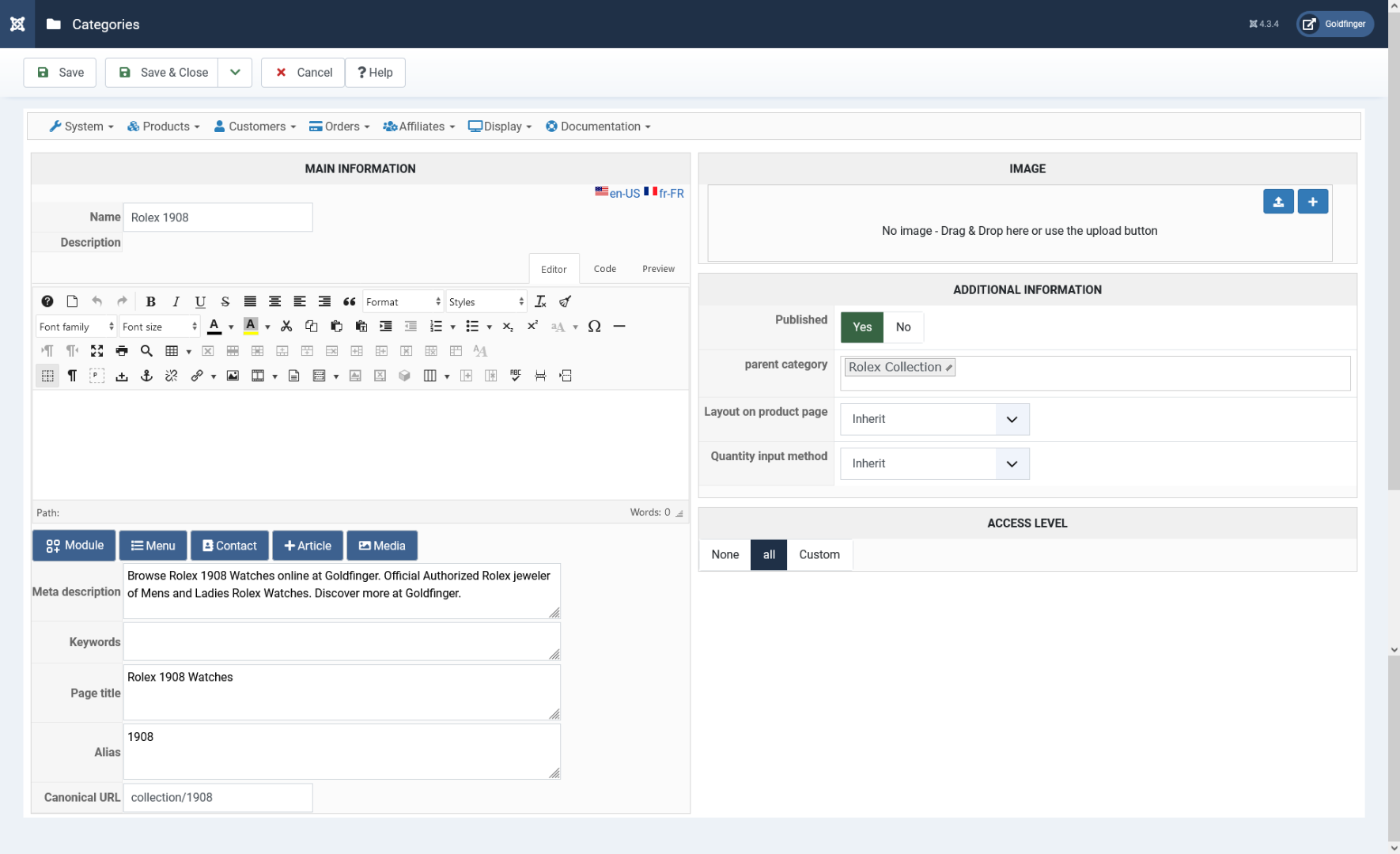Switch to the Preview tab
Screen dimensions: 1400x854
click(659, 269)
